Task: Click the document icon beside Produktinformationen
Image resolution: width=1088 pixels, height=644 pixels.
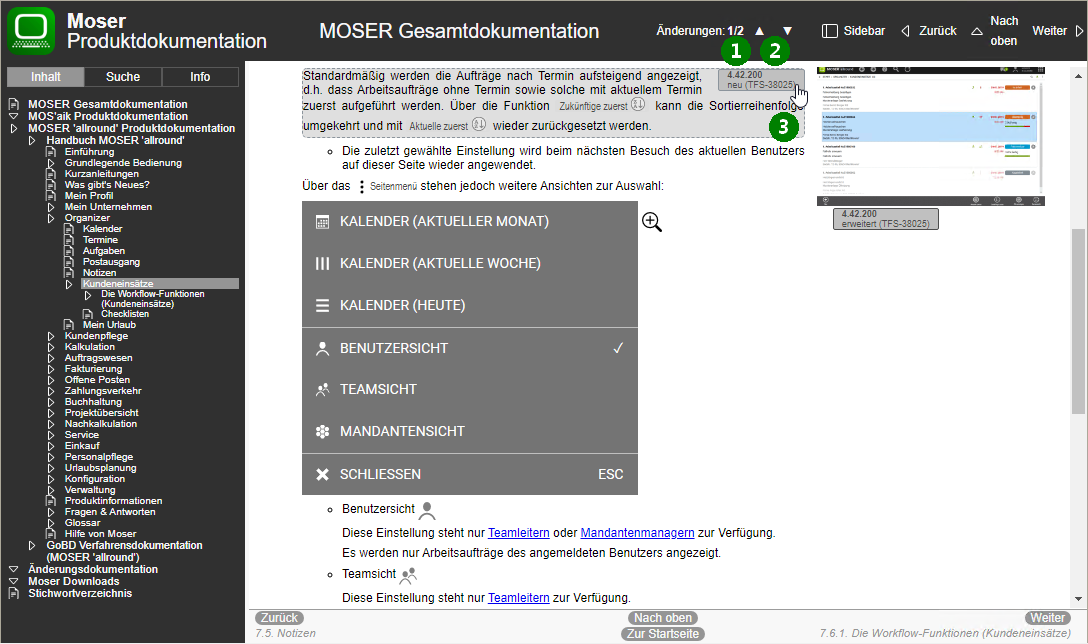Action: (51, 501)
